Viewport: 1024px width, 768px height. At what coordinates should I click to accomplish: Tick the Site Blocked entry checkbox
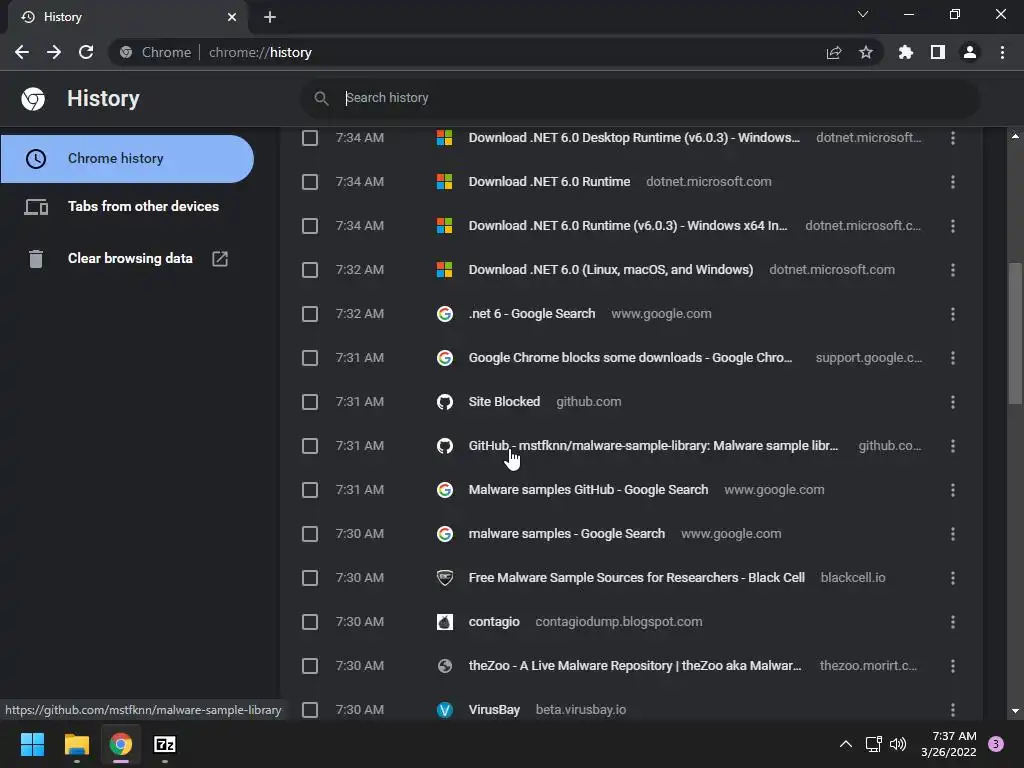[310, 402]
